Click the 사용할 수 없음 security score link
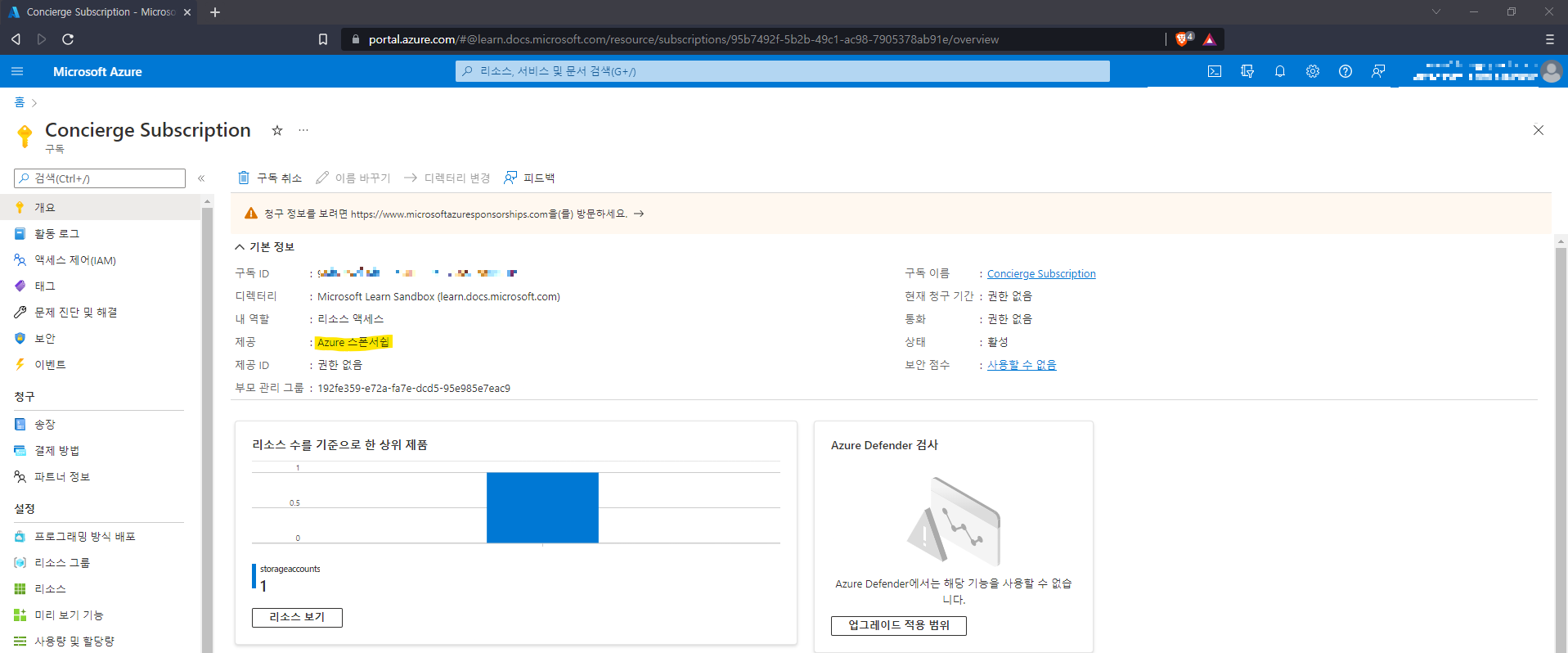The height and width of the screenshot is (653, 1568). (x=1022, y=365)
